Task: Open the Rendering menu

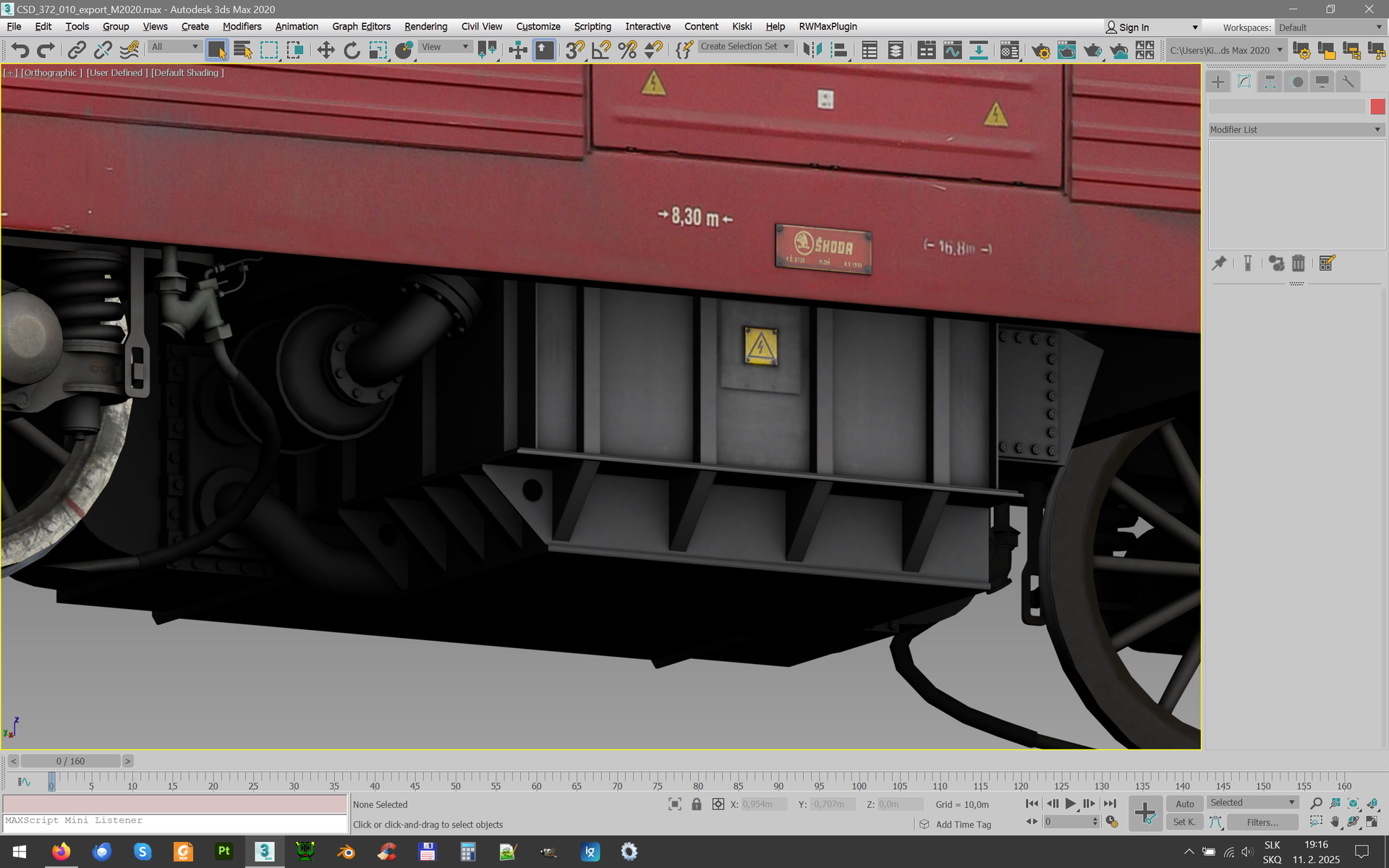Action: (x=425, y=27)
